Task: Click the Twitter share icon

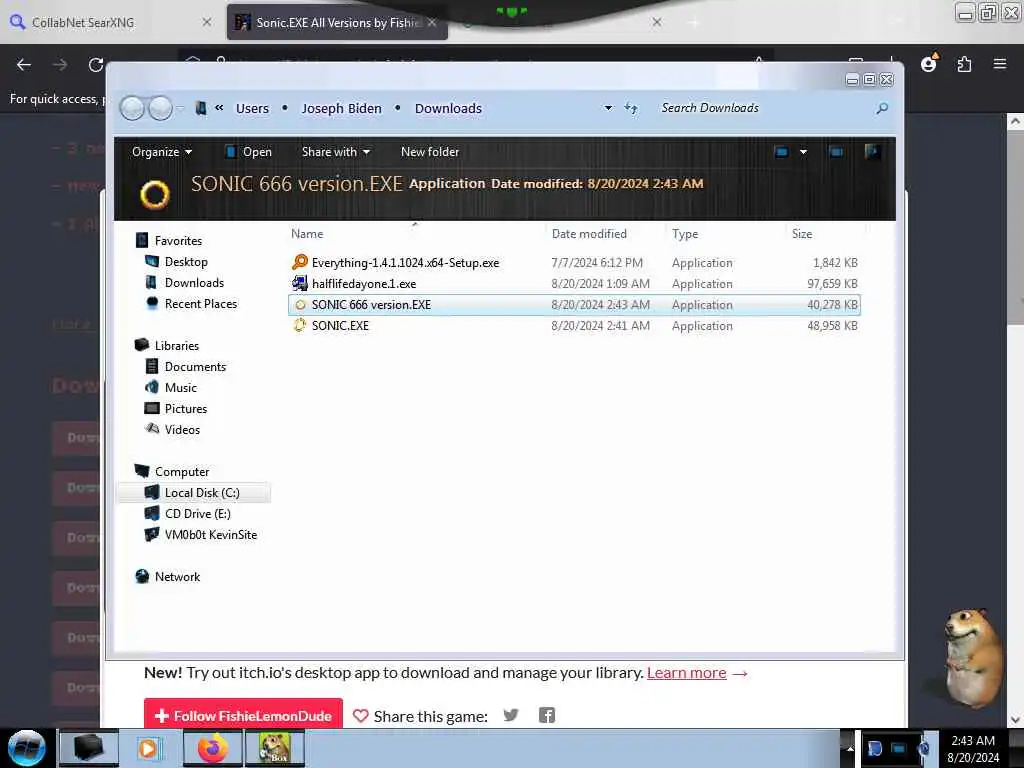Action: pyautogui.click(x=511, y=716)
